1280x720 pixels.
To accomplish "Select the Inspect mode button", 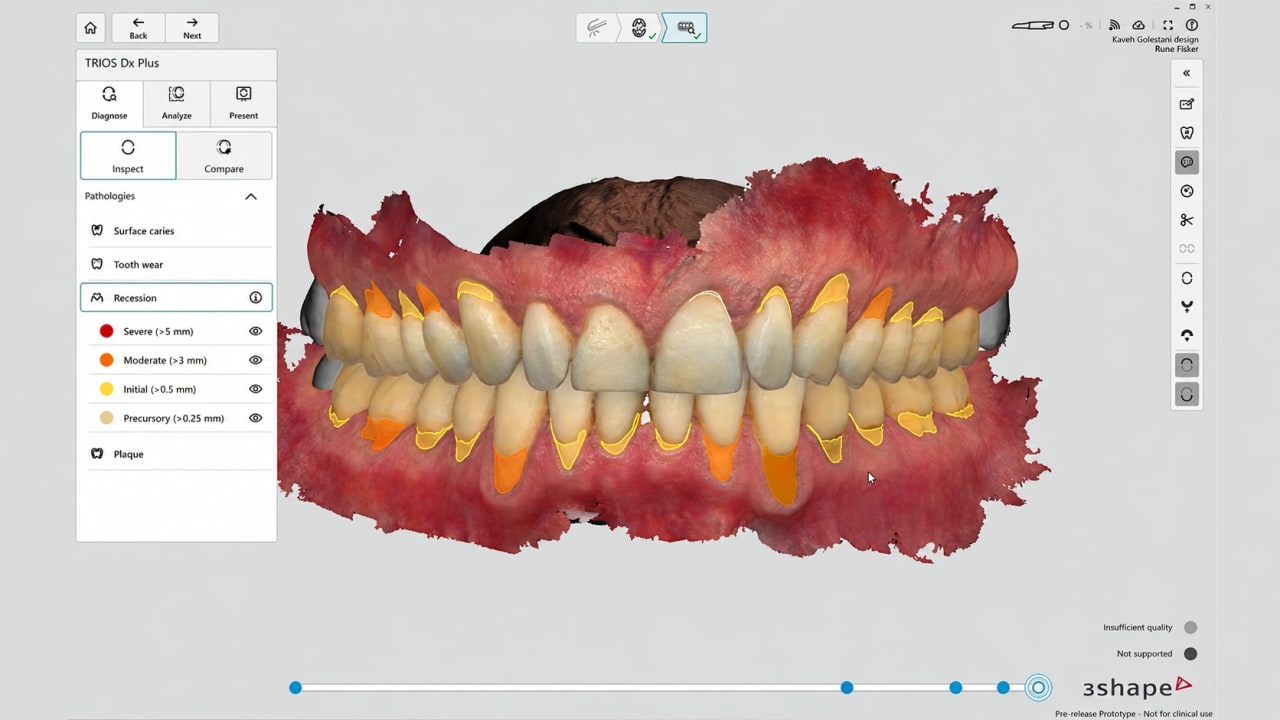I will tap(128, 156).
